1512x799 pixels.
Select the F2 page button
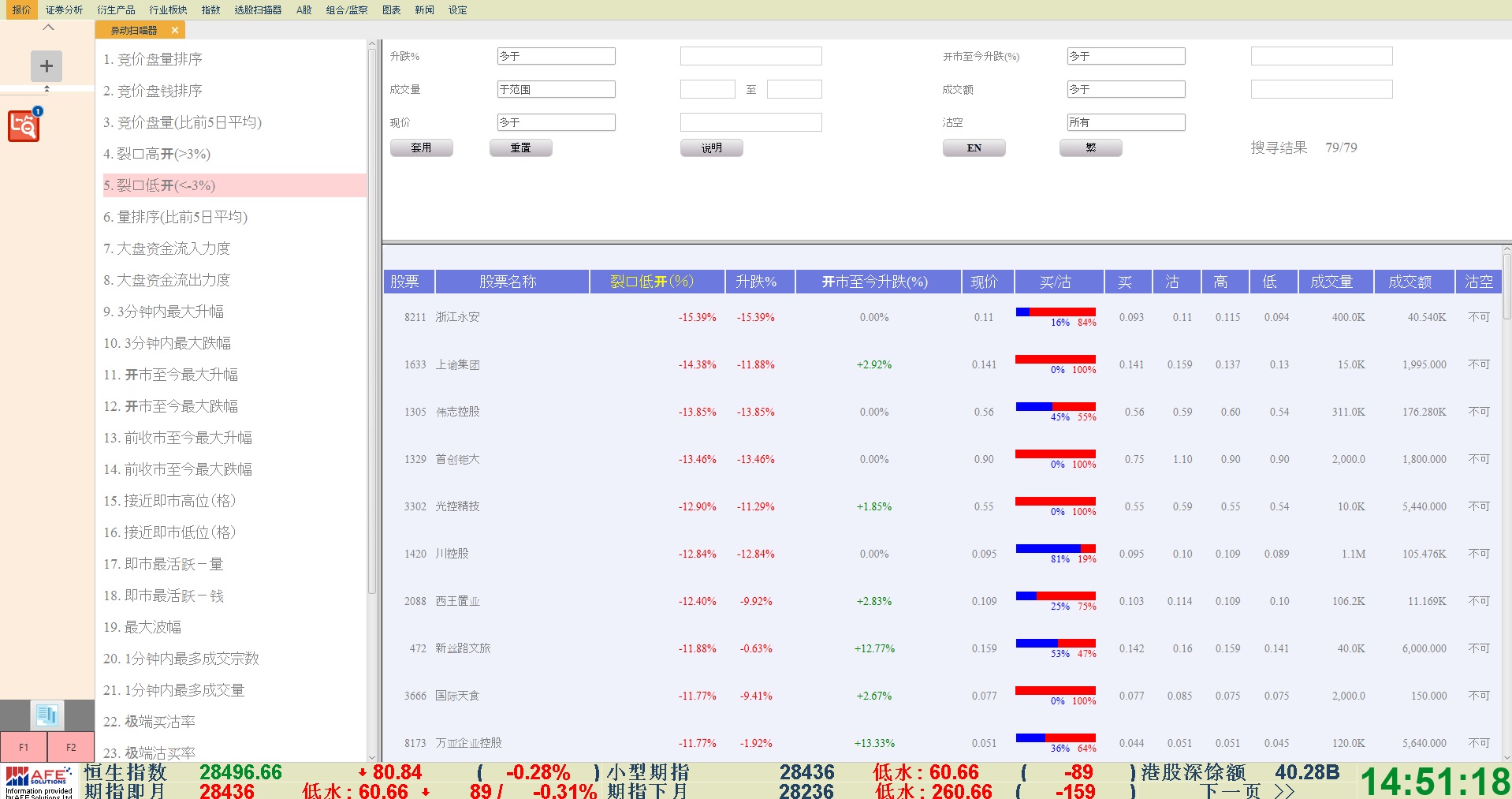pyautogui.click(x=71, y=747)
